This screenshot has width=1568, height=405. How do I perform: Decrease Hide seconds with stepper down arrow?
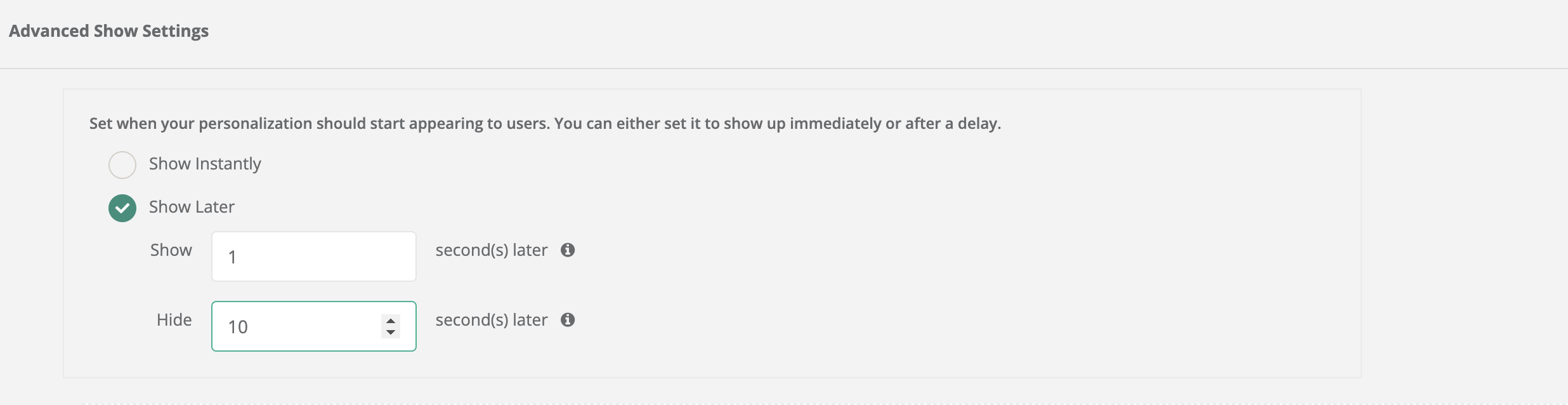coord(391,332)
